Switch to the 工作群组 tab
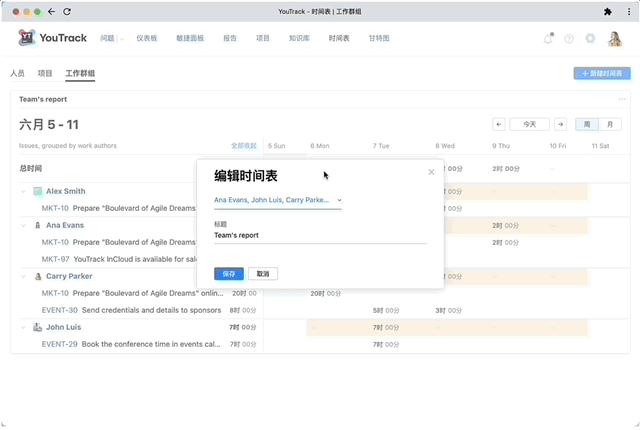The image size is (640, 430). point(80,73)
